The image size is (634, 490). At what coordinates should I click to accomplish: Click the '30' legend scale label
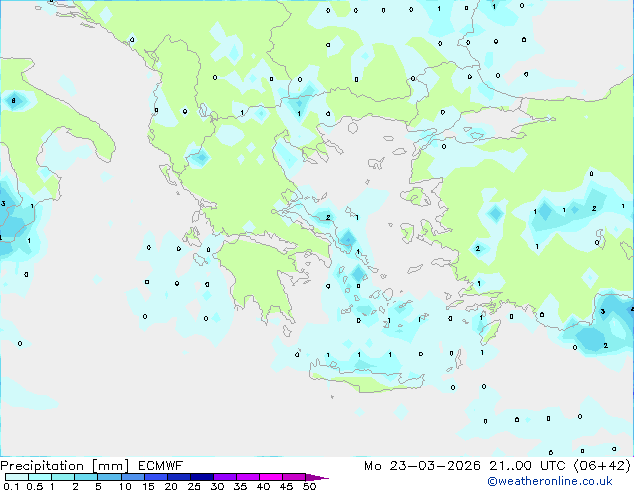217,486
